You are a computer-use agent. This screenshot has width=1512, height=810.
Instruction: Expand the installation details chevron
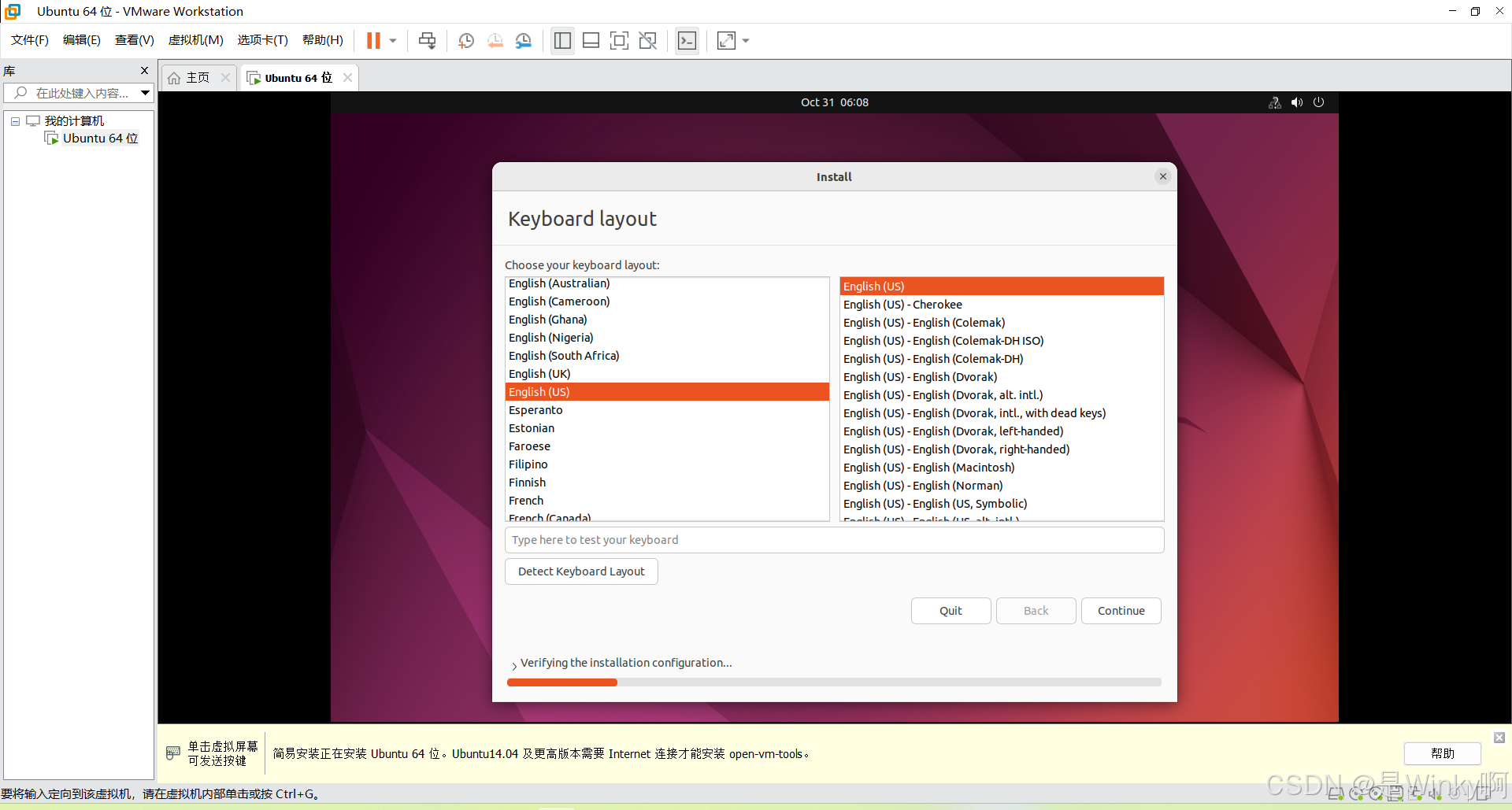514,666
